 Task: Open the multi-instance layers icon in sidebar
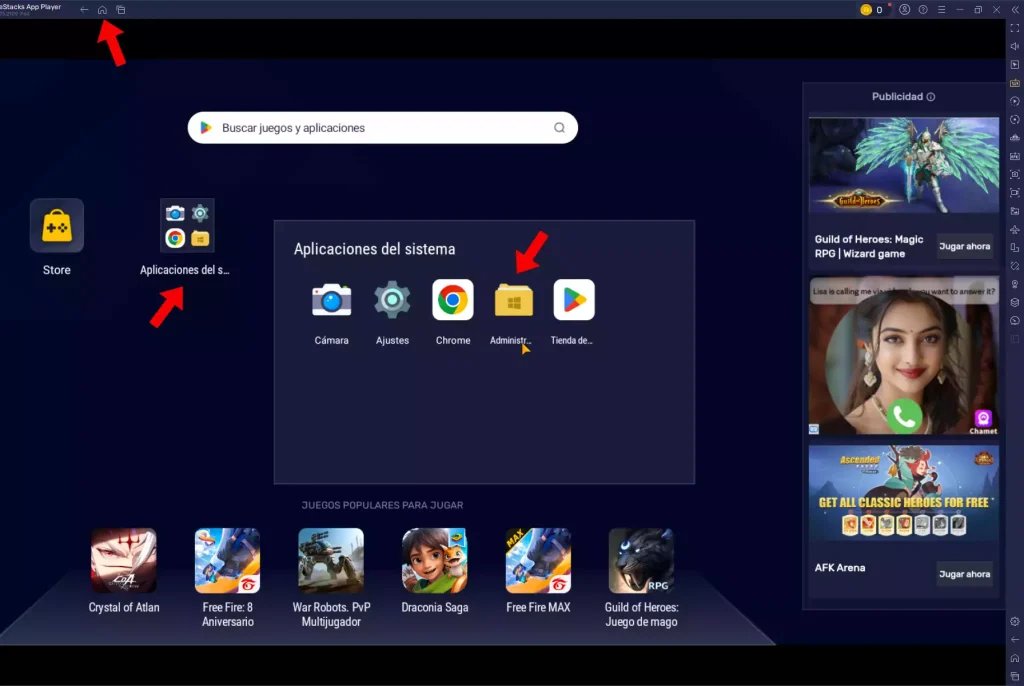(x=1015, y=302)
